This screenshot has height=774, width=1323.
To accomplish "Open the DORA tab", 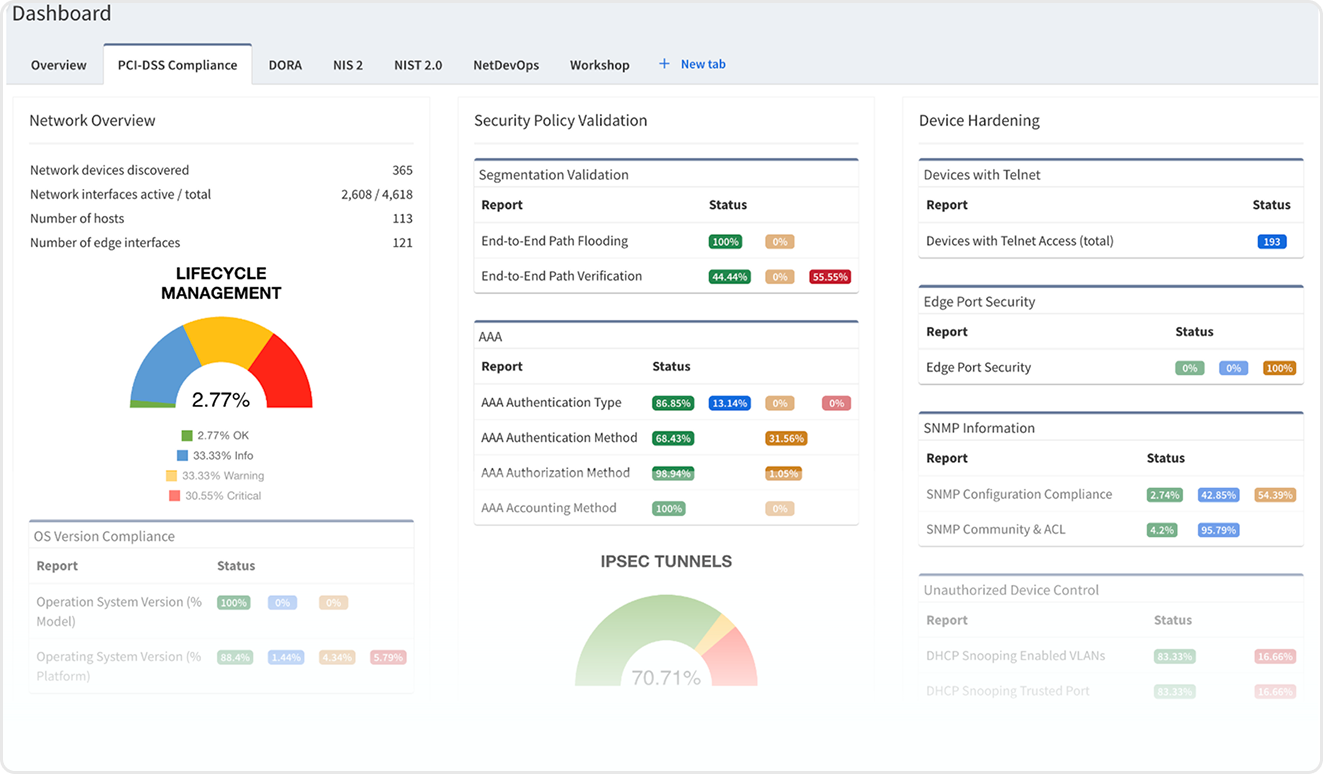I will pyautogui.click(x=285, y=65).
